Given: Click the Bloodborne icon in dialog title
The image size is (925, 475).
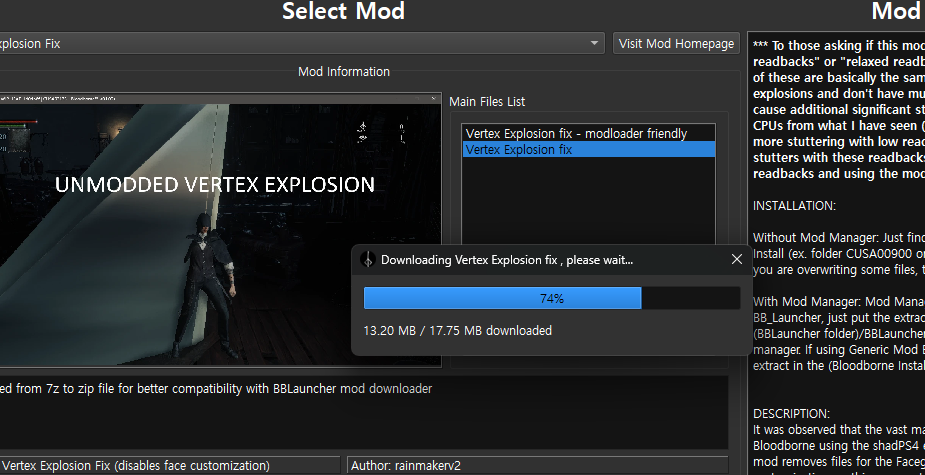Looking at the screenshot, I should point(368,260).
